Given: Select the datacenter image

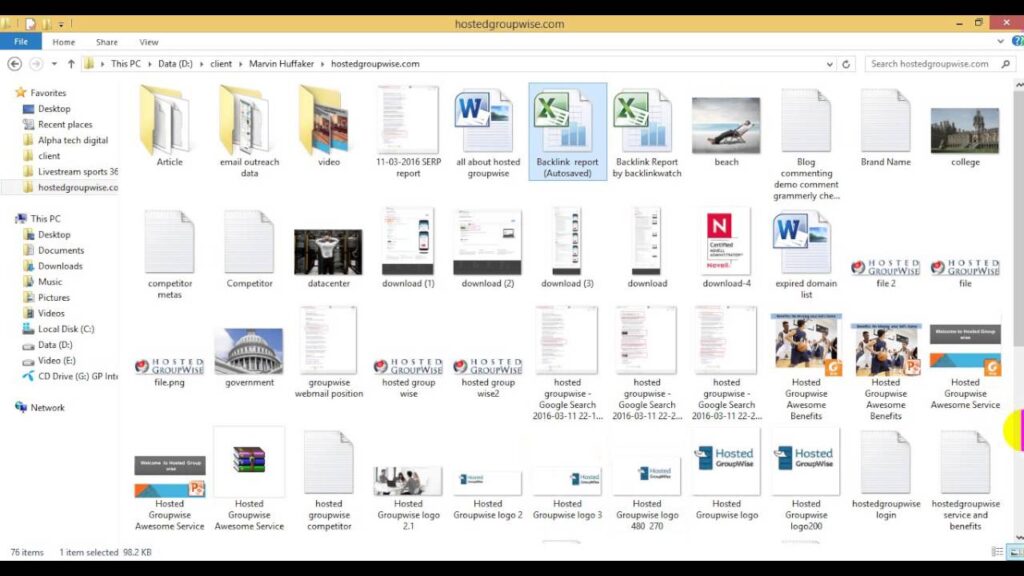Looking at the screenshot, I should pyautogui.click(x=328, y=258).
